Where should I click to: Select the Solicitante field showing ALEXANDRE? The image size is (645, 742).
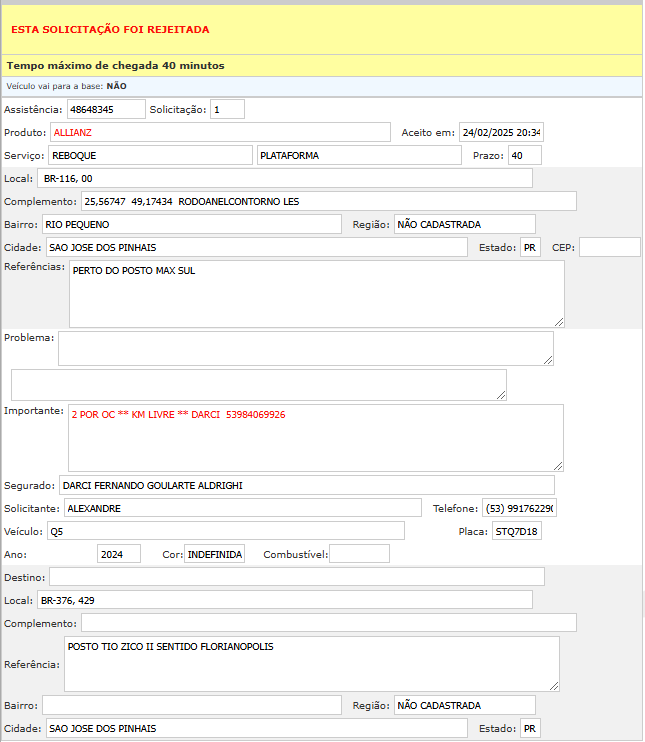(249, 508)
